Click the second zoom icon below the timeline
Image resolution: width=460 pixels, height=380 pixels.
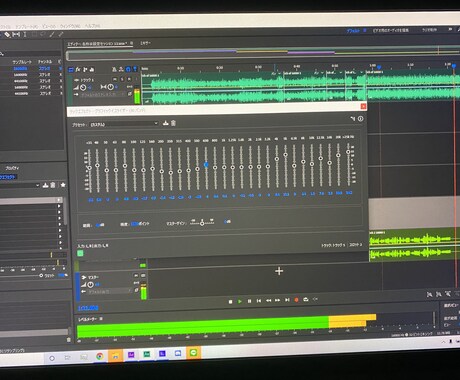[x=439, y=294]
